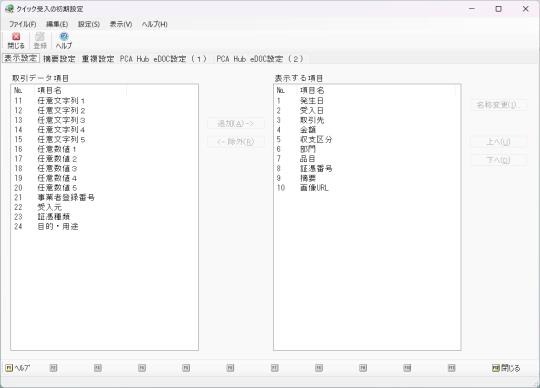This screenshot has height=388, width=540.
Task: Open the 表示(V) menu
Action: [121, 24]
